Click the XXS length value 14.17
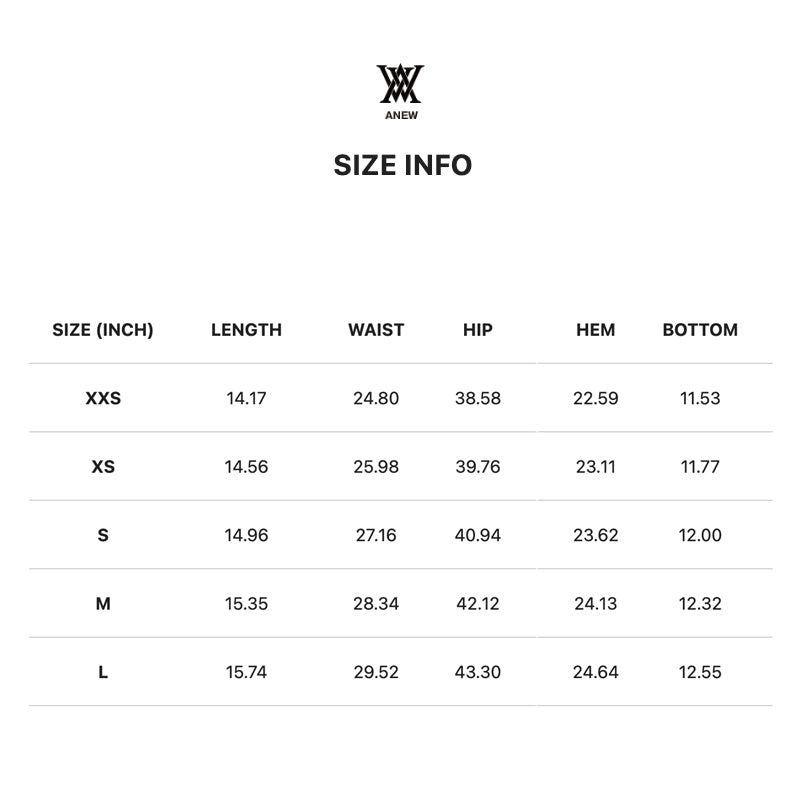 (246, 398)
